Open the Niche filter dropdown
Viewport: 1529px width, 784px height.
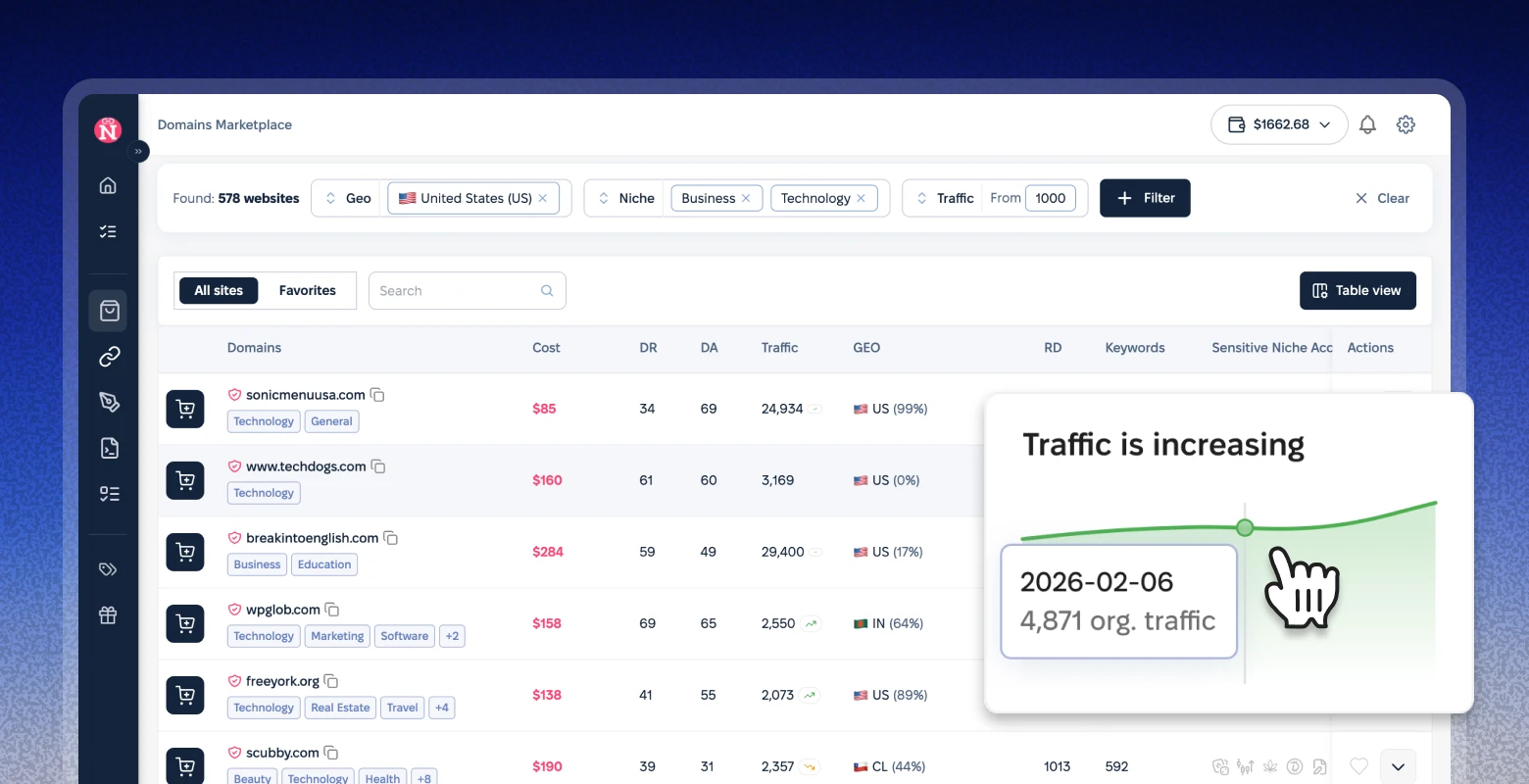(x=627, y=198)
